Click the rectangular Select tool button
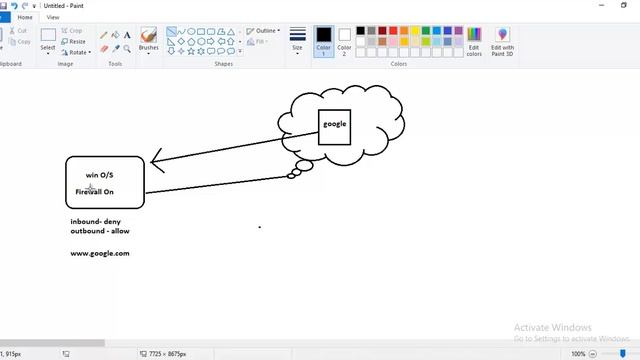This screenshot has width=640, height=360. tap(48, 36)
